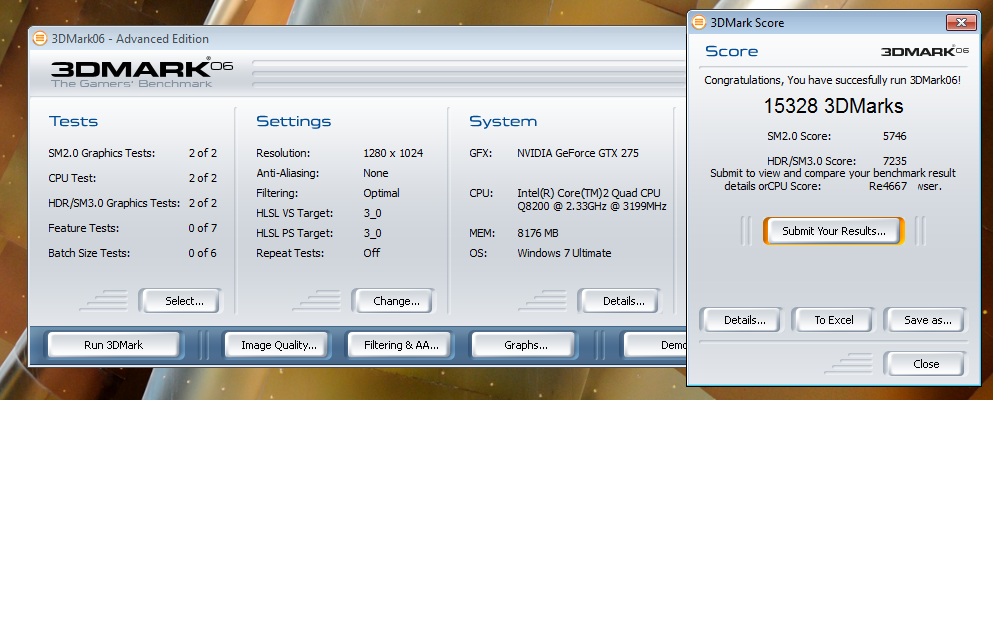1008x630 pixels.
Task: Click Change... under Settings
Action: tap(393, 301)
